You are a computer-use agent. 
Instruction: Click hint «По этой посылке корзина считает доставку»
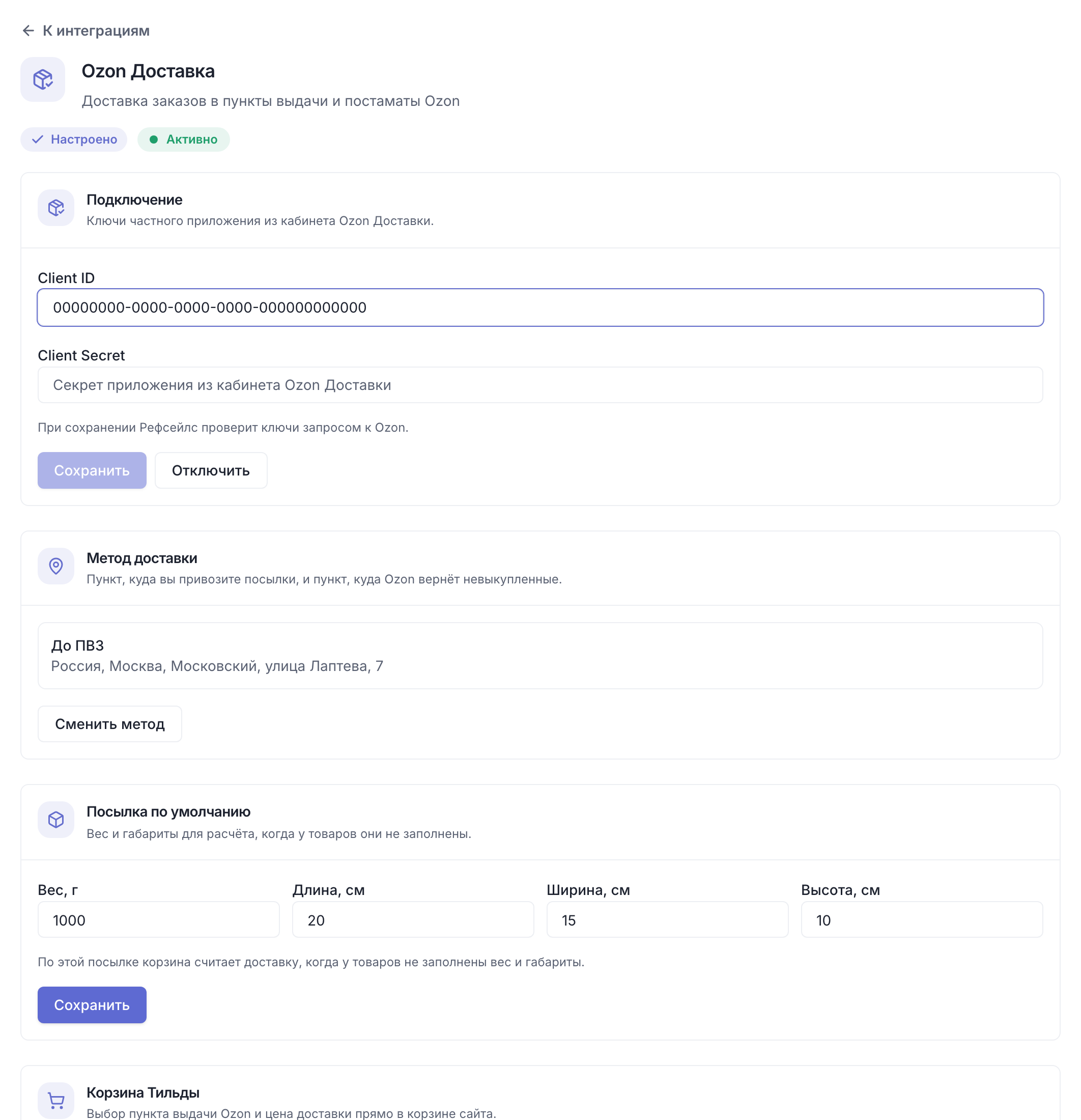point(311,962)
